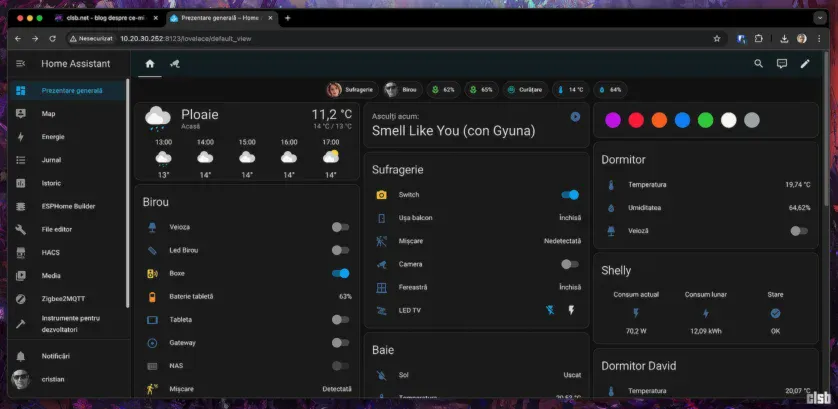The image size is (838, 409).
Task: Open Jurnal in the sidebar
Action: click(x=67, y=160)
